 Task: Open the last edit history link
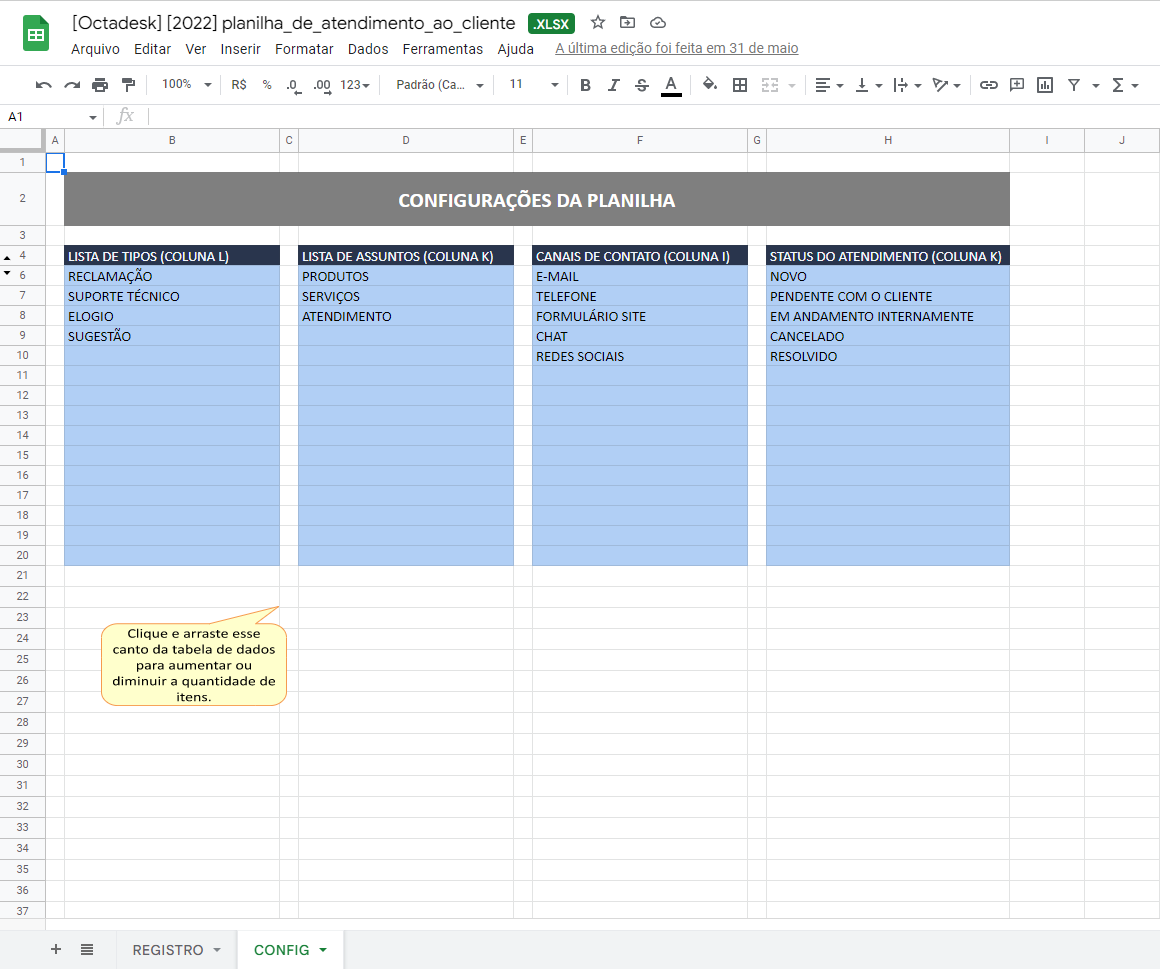pyautogui.click(x=677, y=48)
